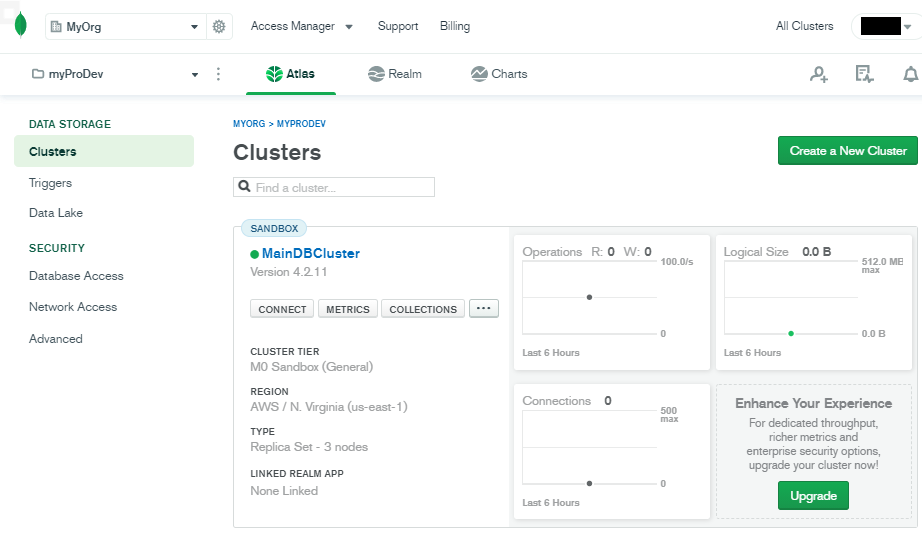The height and width of the screenshot is (536, 922).
Task: Click the MyOrg organization building icon
Action: tap(56, 26)
